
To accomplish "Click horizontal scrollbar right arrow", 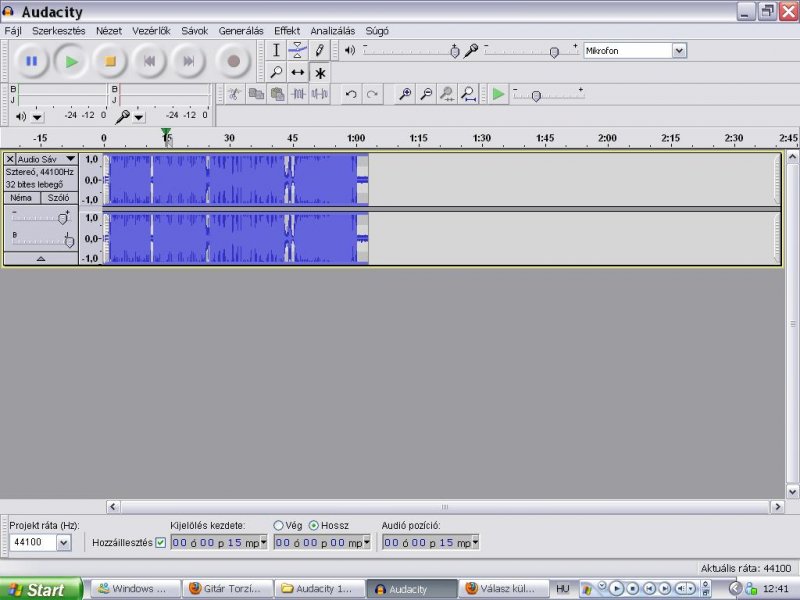I will 777,507.
